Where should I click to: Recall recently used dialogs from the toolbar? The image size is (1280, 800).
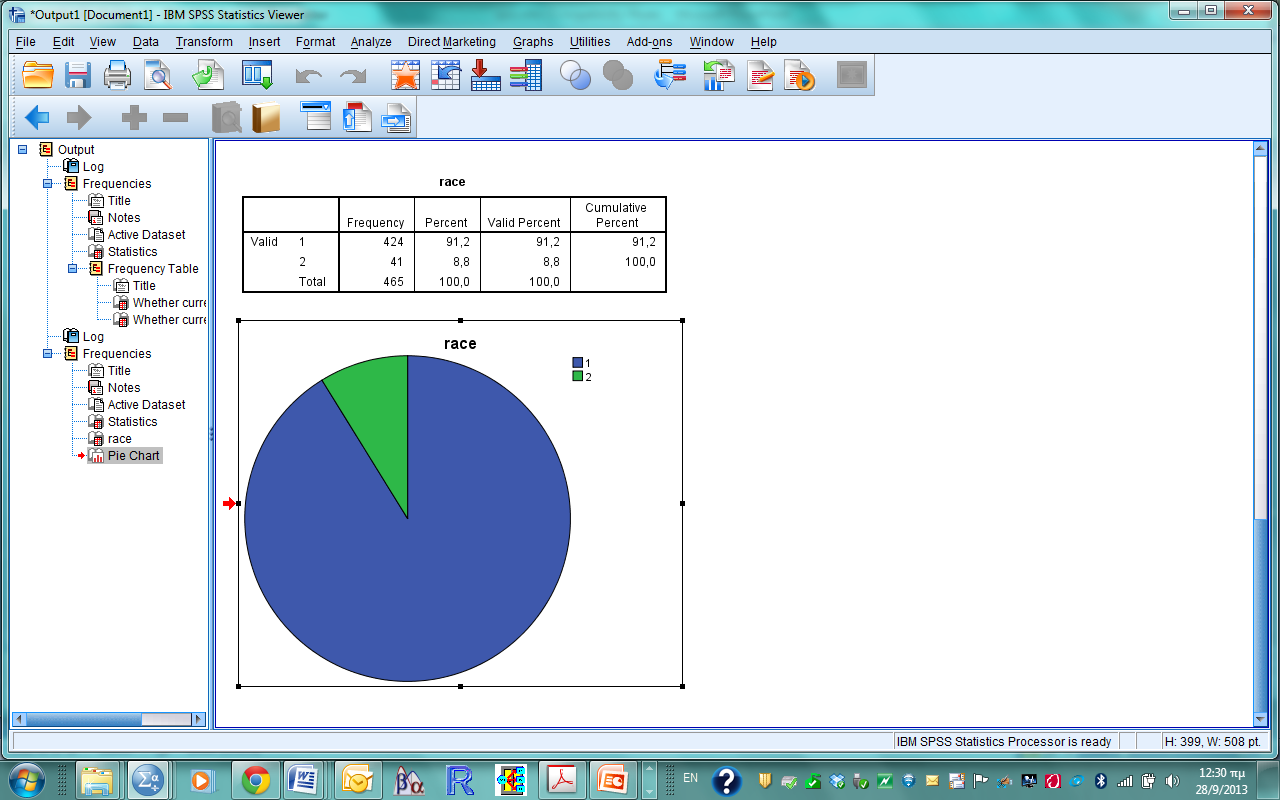257,75
